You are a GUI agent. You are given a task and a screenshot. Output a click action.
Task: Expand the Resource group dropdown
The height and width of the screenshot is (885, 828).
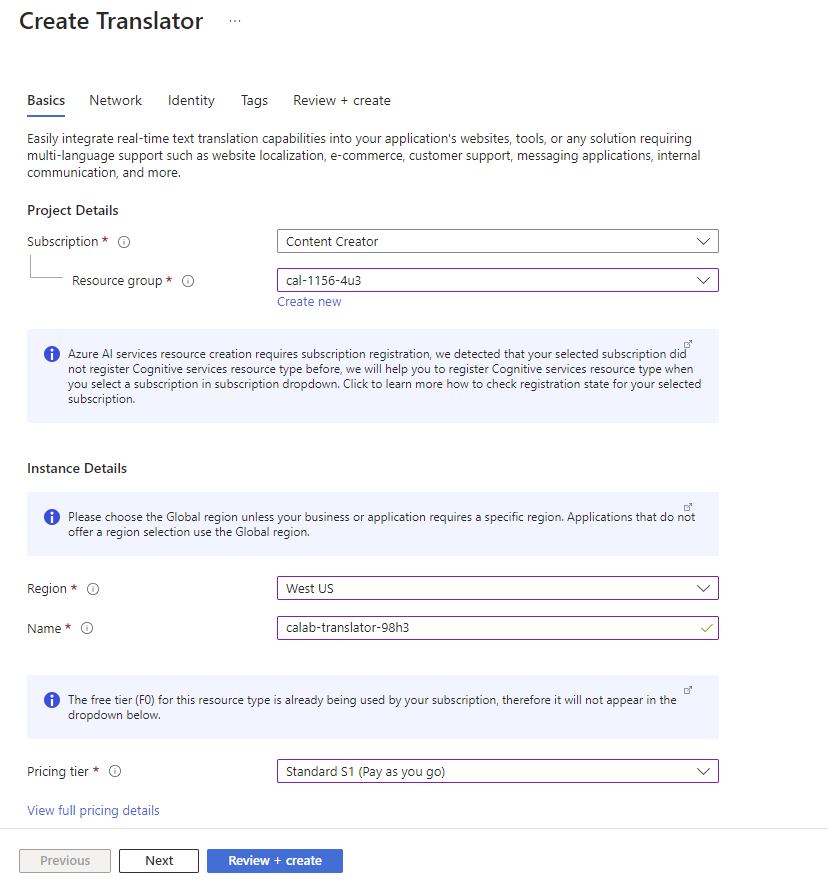(497, 280)
